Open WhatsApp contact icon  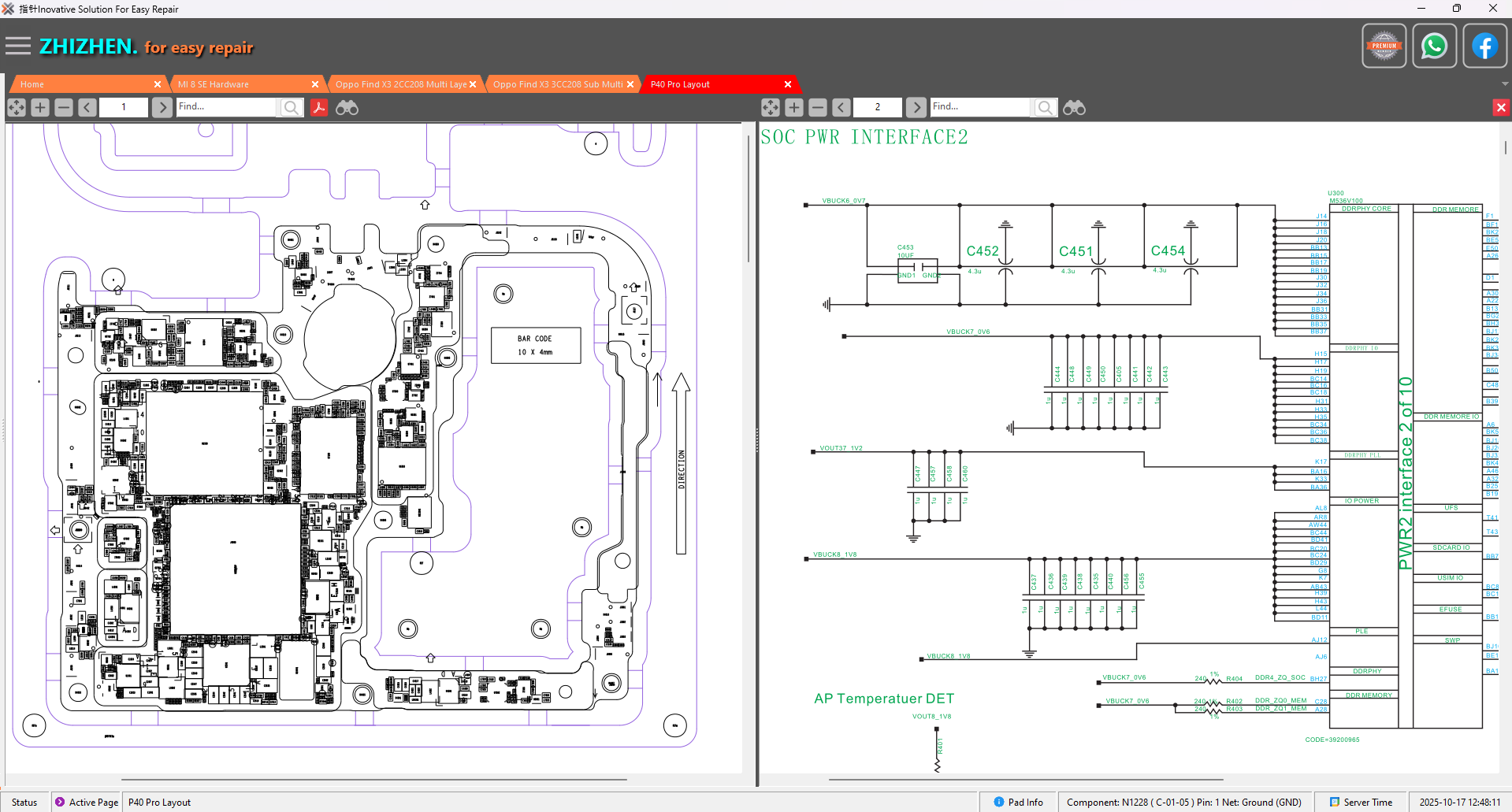click(1434, 46)
